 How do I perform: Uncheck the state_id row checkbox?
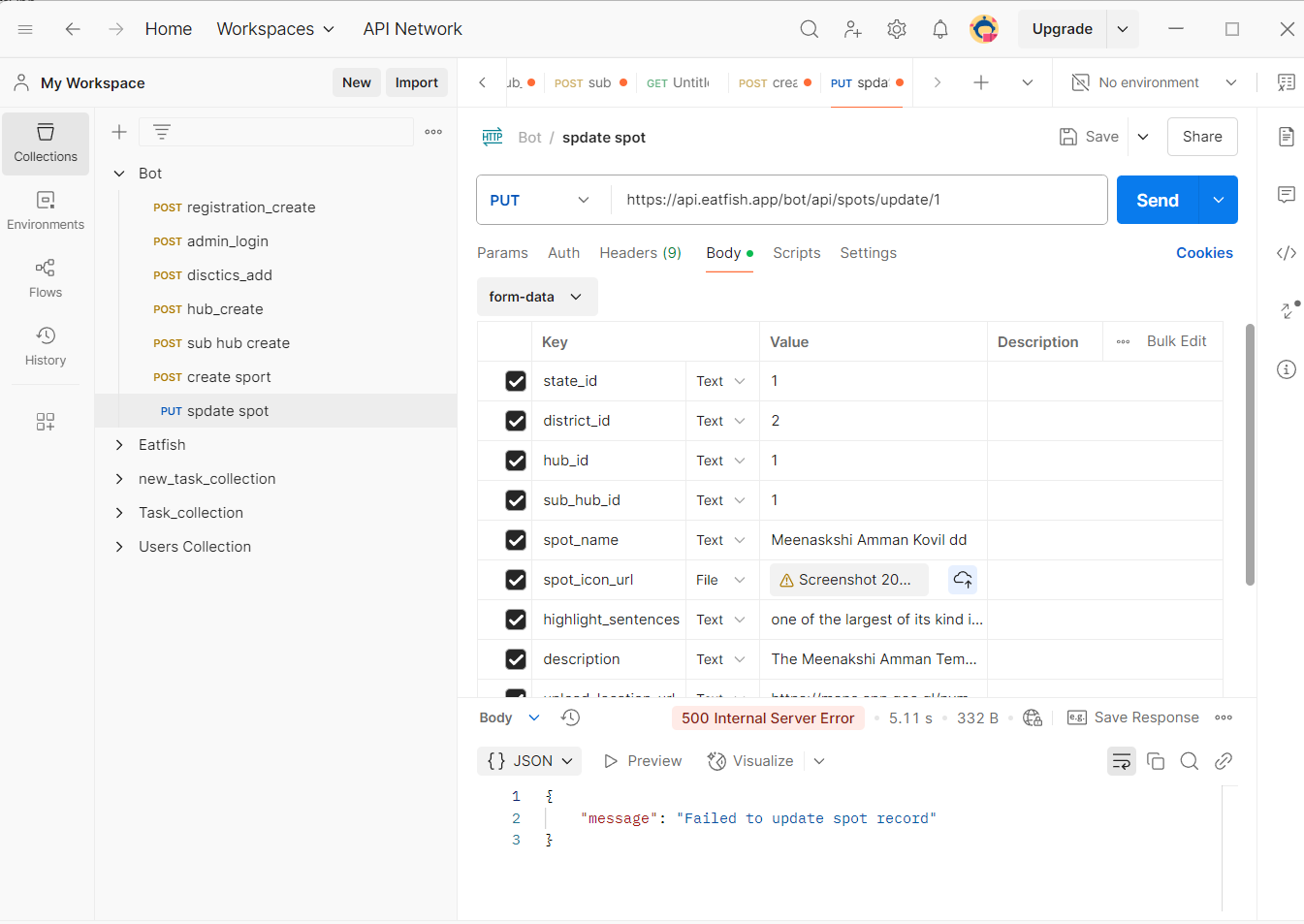tap(516, 381)
